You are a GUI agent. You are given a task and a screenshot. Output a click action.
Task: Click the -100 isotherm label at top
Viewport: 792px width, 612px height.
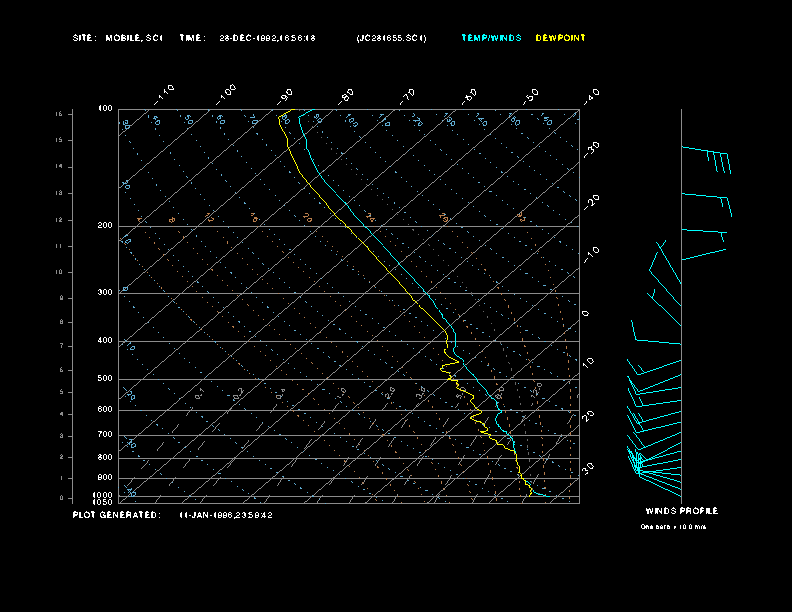(x=226, y=95)
